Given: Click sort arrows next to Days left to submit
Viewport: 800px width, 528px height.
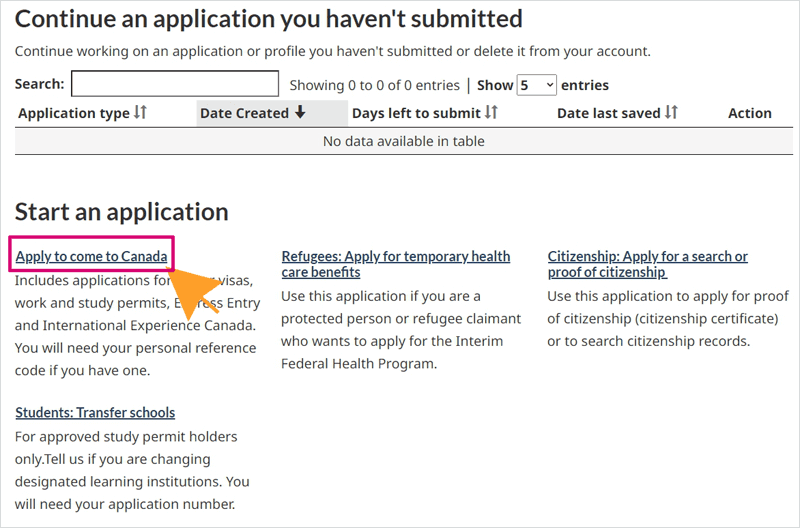Looking at the screenshot, I should (x=491, y=113).
